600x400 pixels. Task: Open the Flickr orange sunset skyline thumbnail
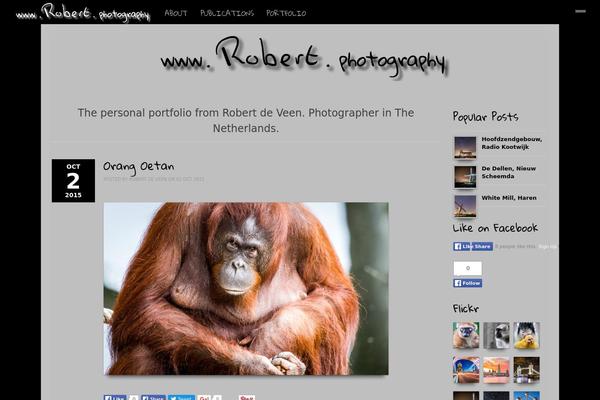(x=496, y=370)
